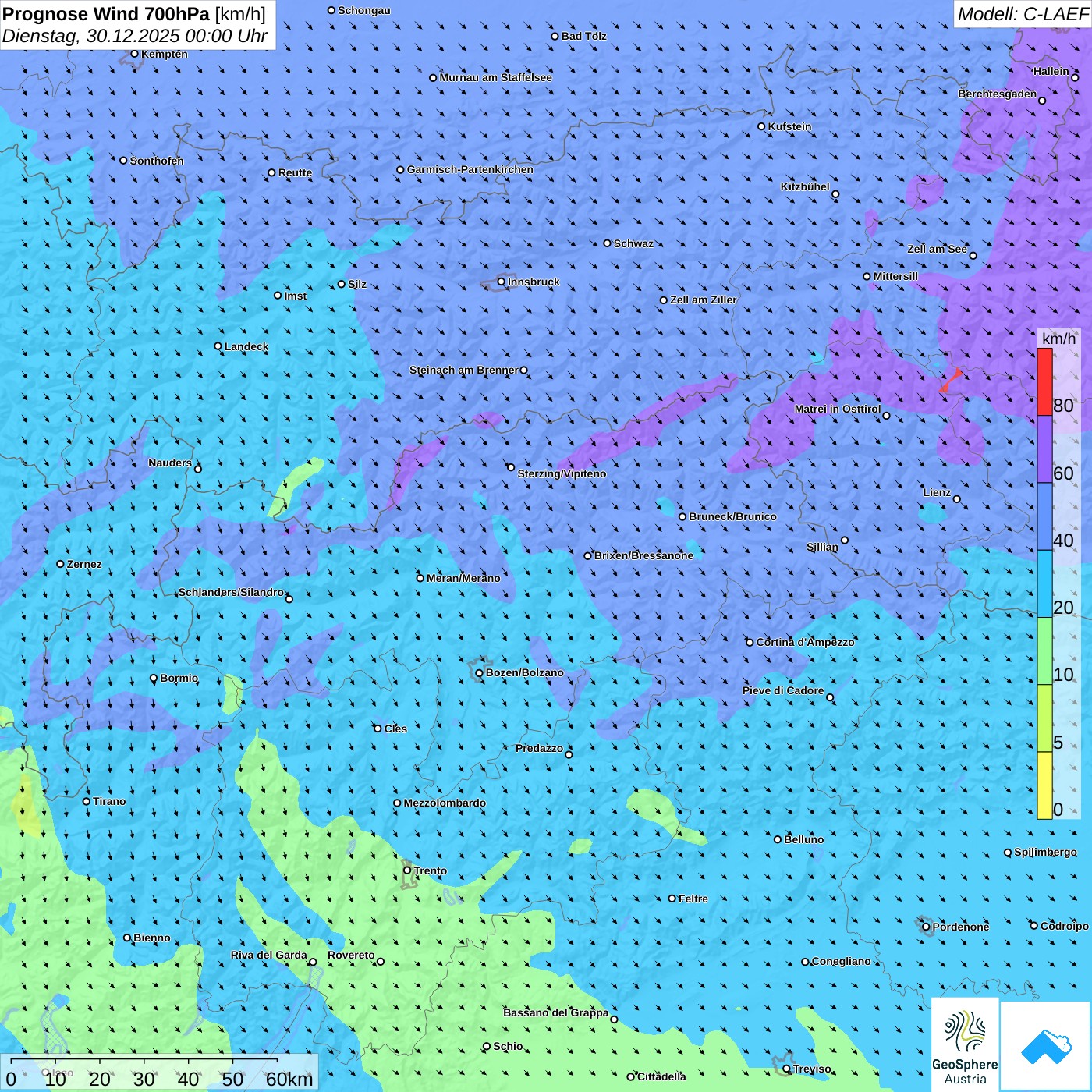
Task: Click the "Modell: C-LAEF" label
Action: (1023, 14)
